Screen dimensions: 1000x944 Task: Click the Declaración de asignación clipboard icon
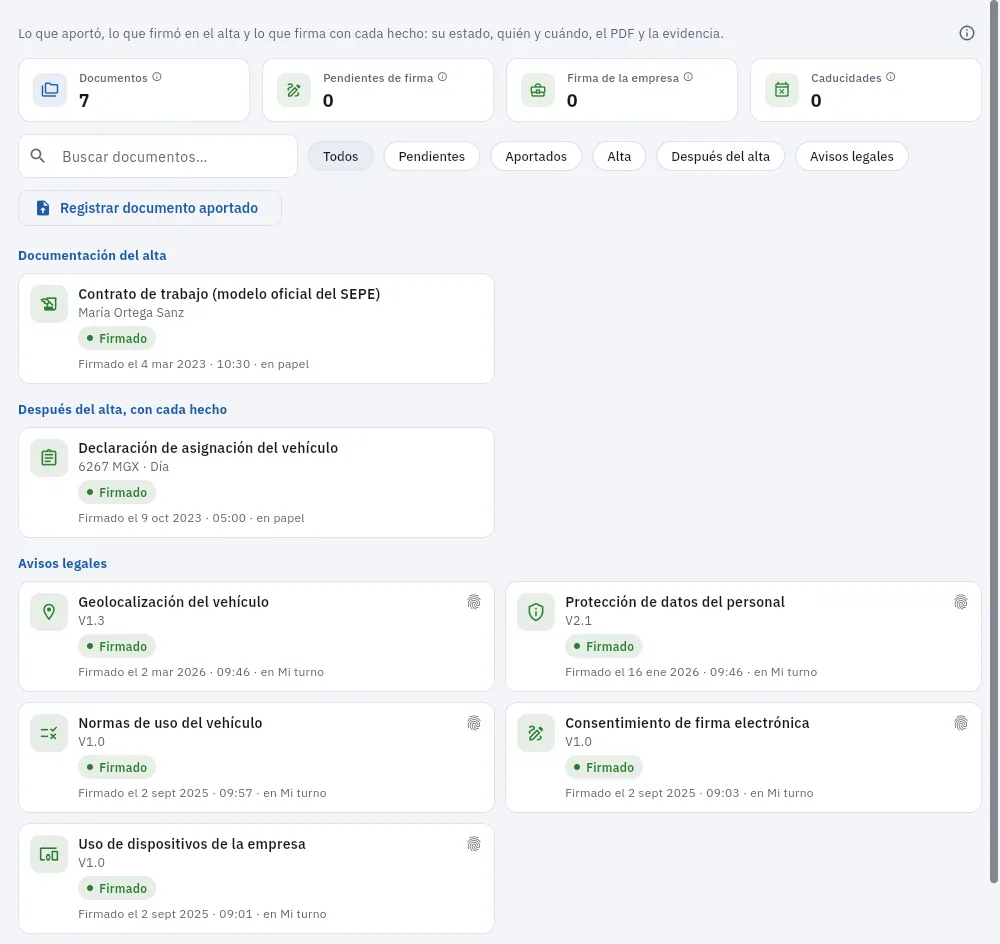(49, 458)
